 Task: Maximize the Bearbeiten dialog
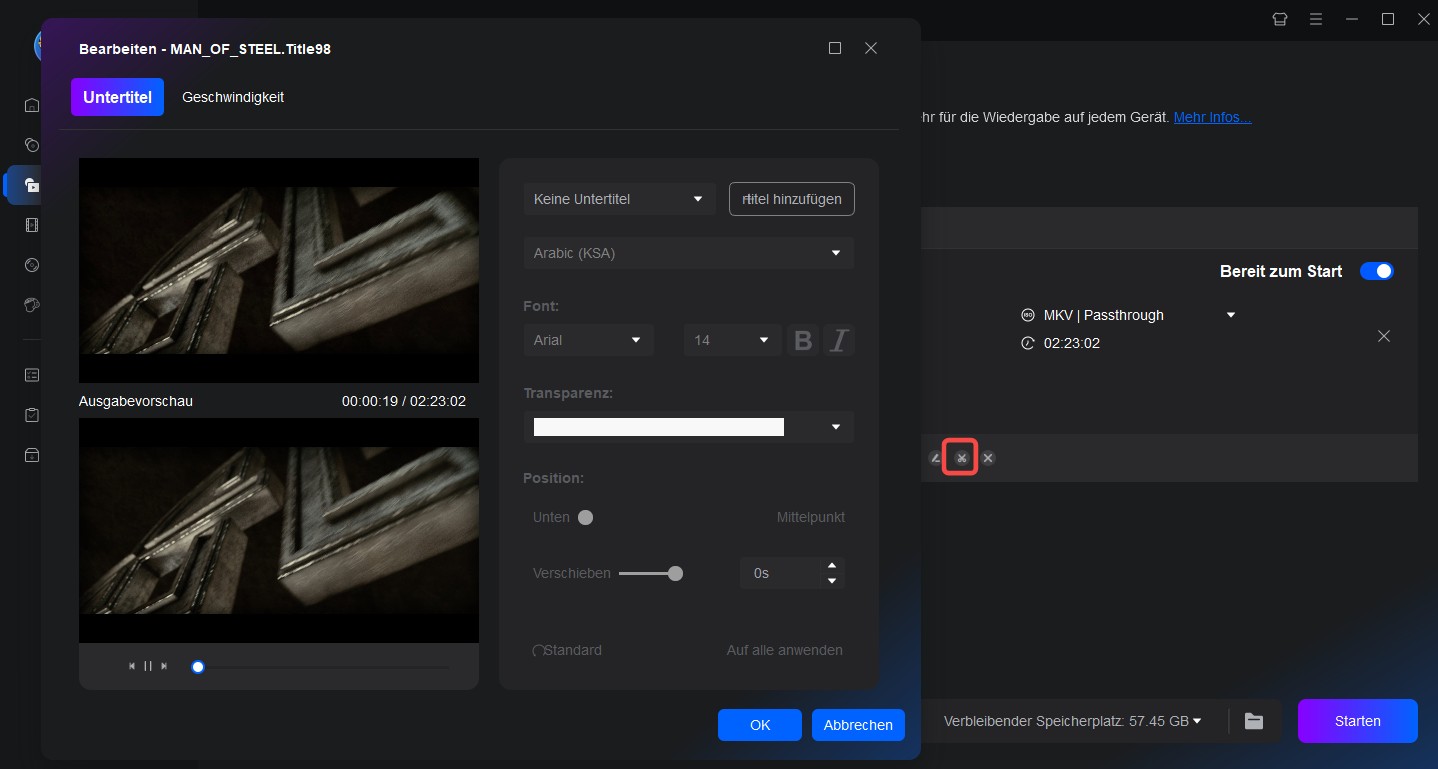[835, 48]
